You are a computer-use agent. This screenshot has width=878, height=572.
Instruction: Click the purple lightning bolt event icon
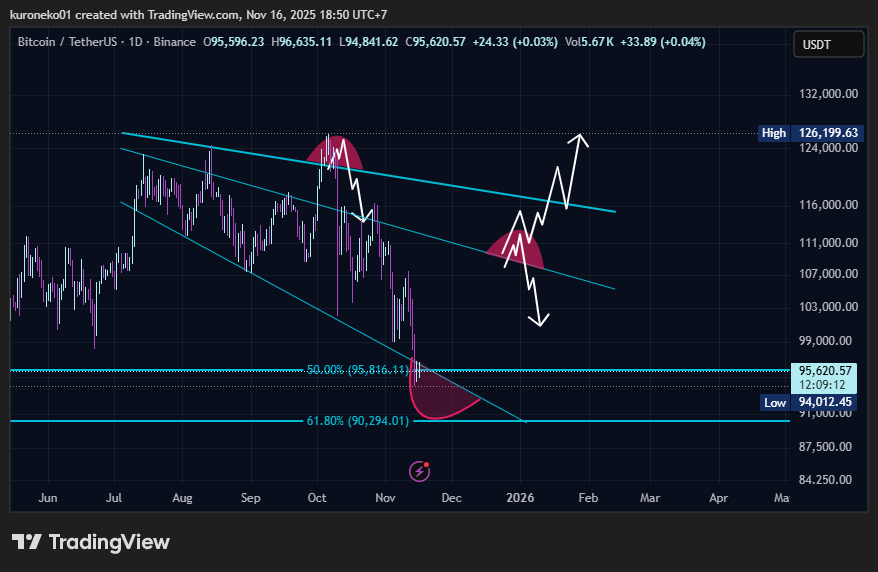pos(419,471)
